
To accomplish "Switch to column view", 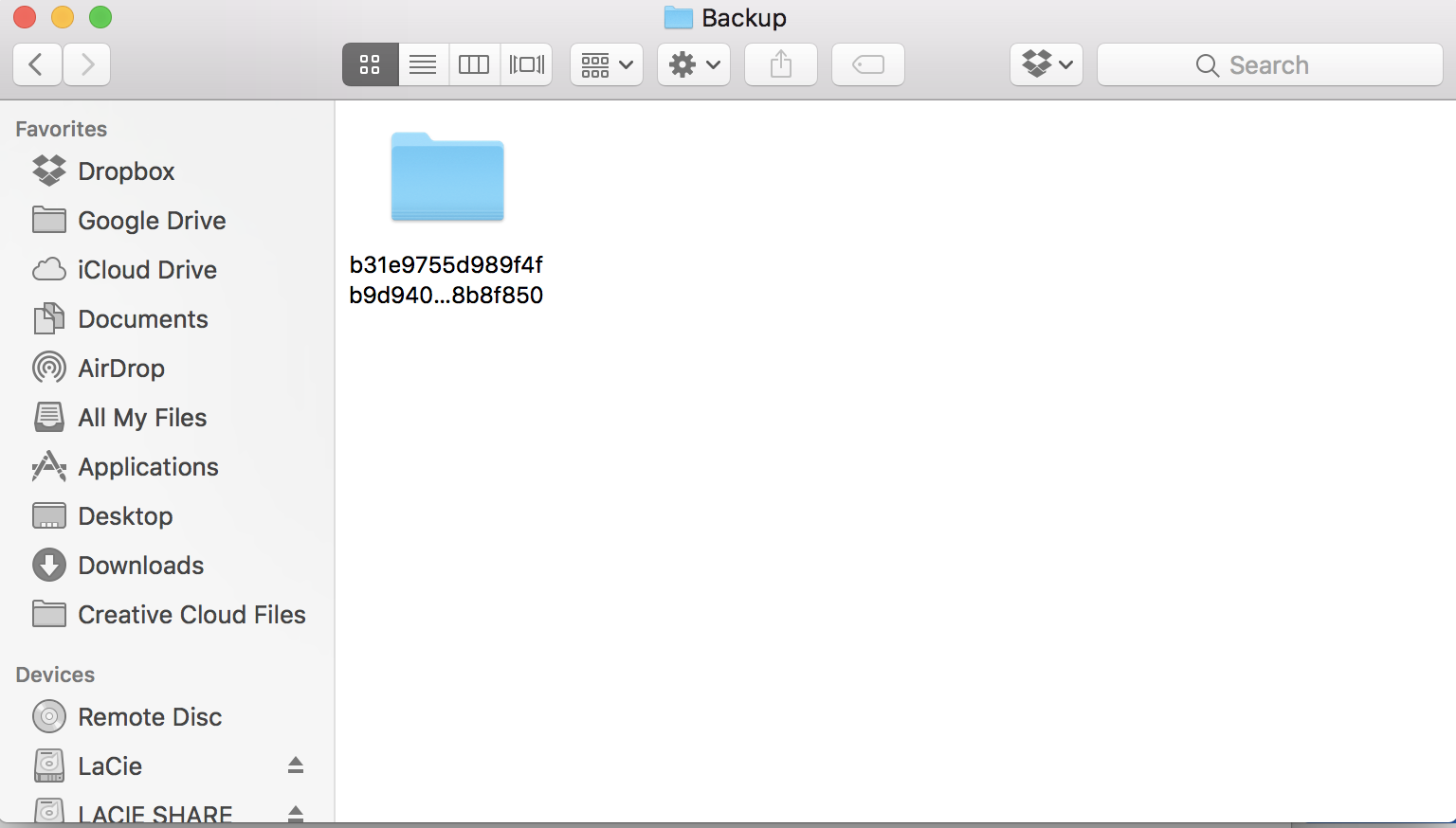I will [474, 64].
